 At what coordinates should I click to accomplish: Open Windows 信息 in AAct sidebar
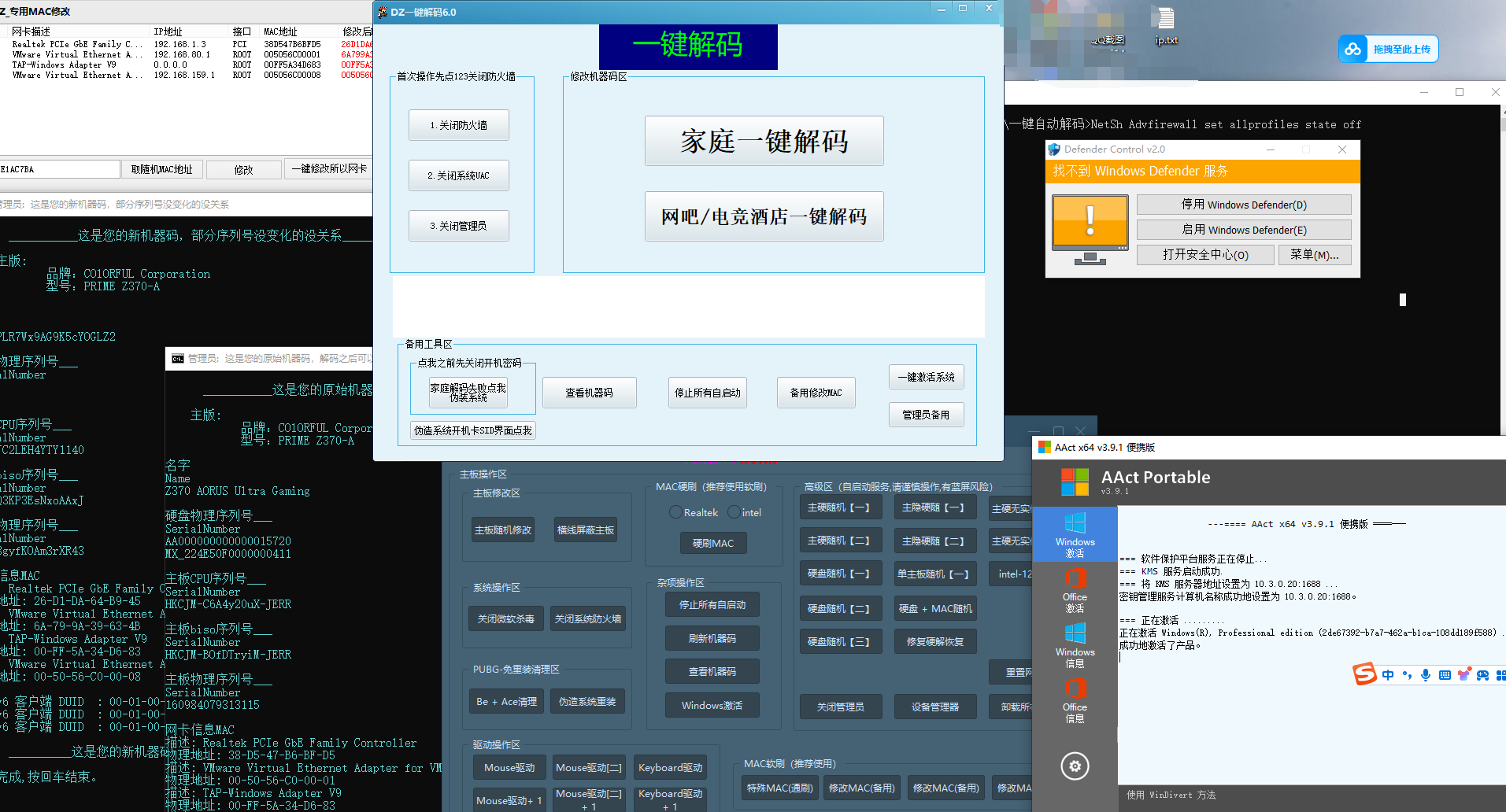[1075, 645]
